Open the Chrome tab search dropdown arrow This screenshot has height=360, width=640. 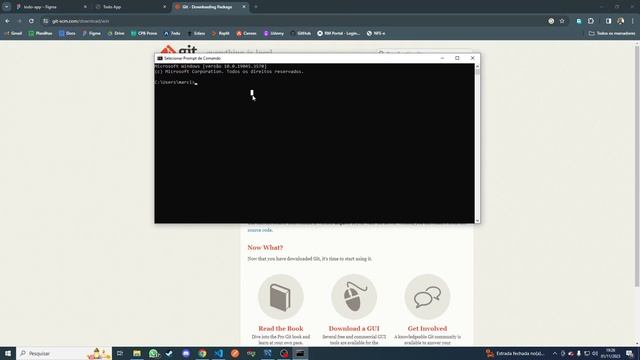7,7
